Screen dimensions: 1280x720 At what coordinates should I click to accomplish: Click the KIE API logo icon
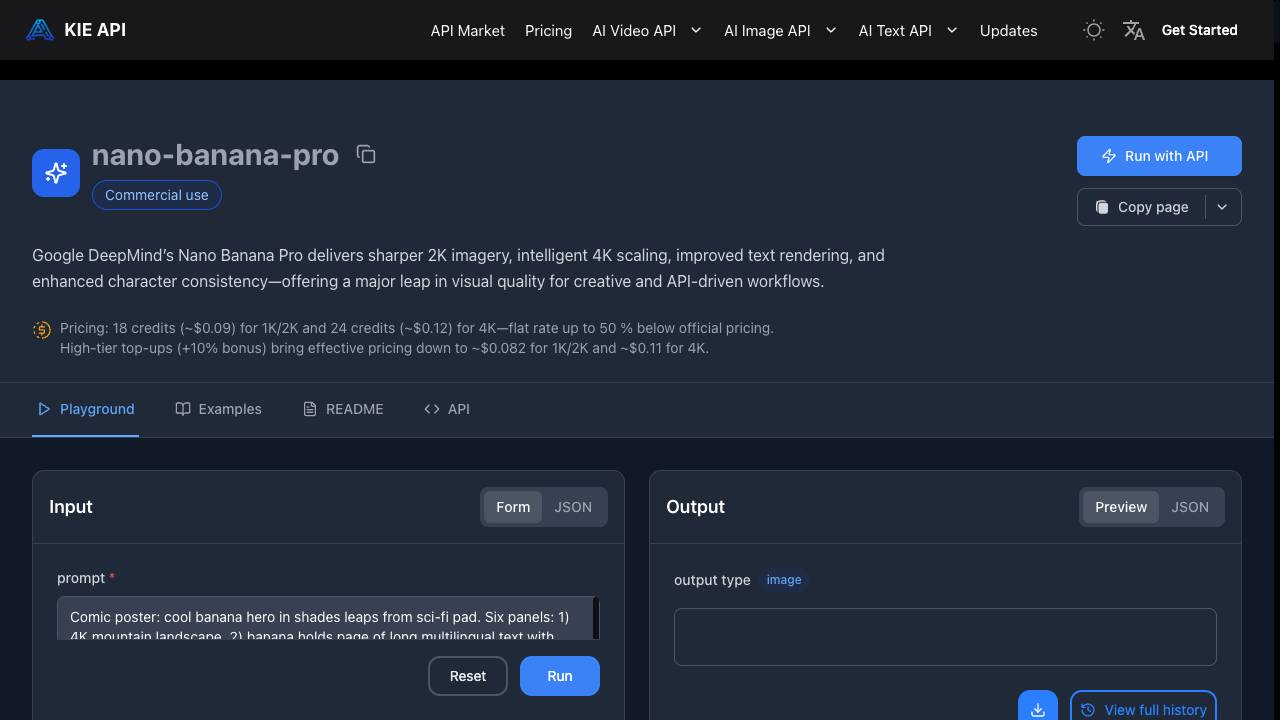(40, 30)
